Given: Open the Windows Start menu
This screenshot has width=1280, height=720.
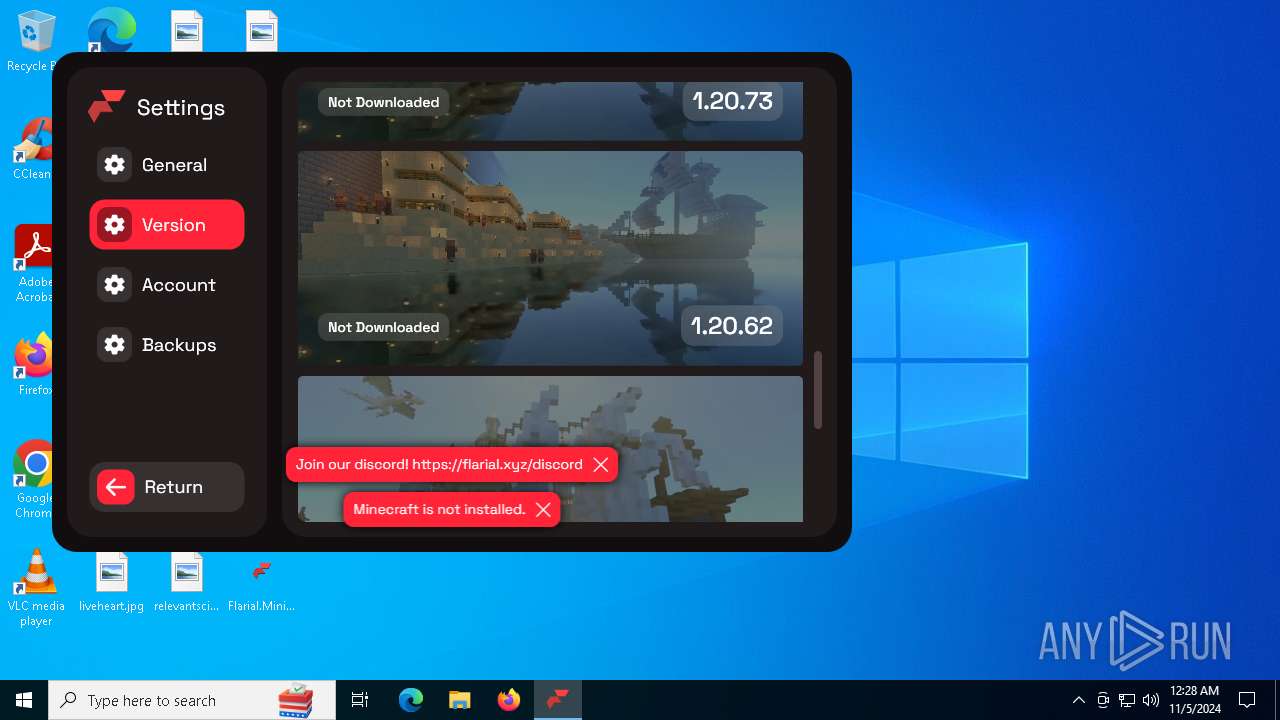Looking at the screenshot, I should 24,700.
